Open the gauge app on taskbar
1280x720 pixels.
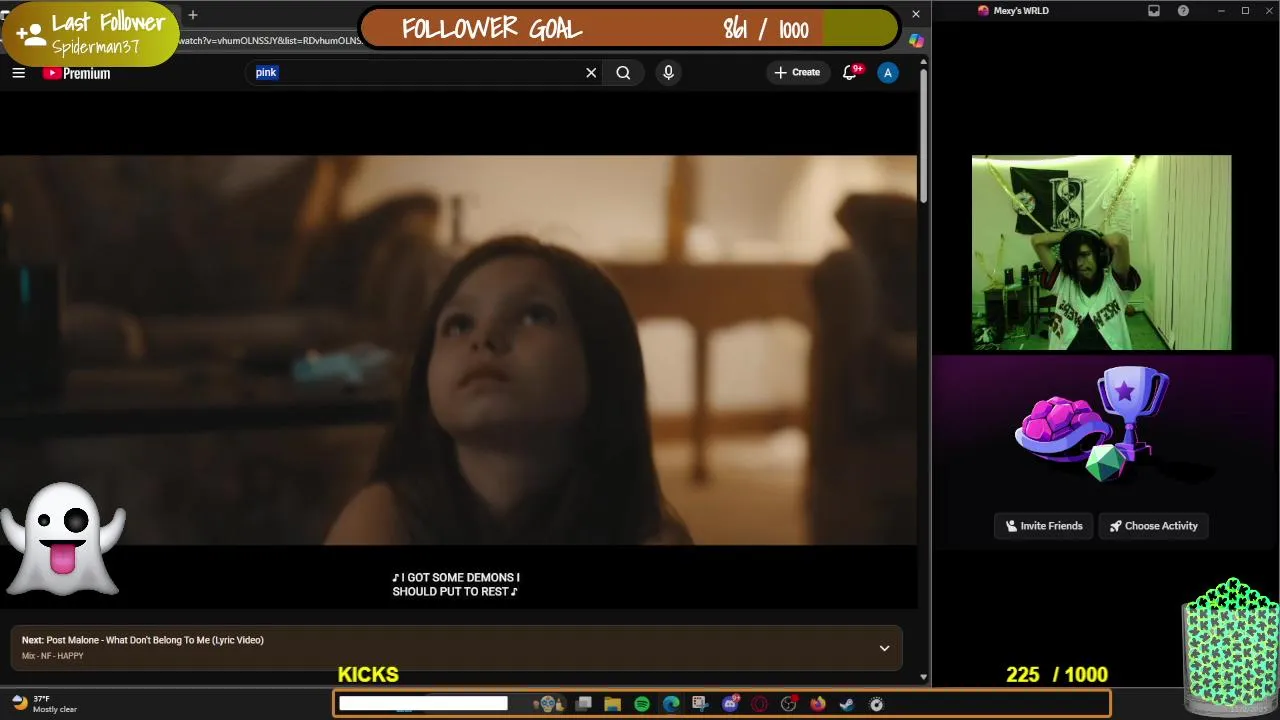tap(876, 704)
